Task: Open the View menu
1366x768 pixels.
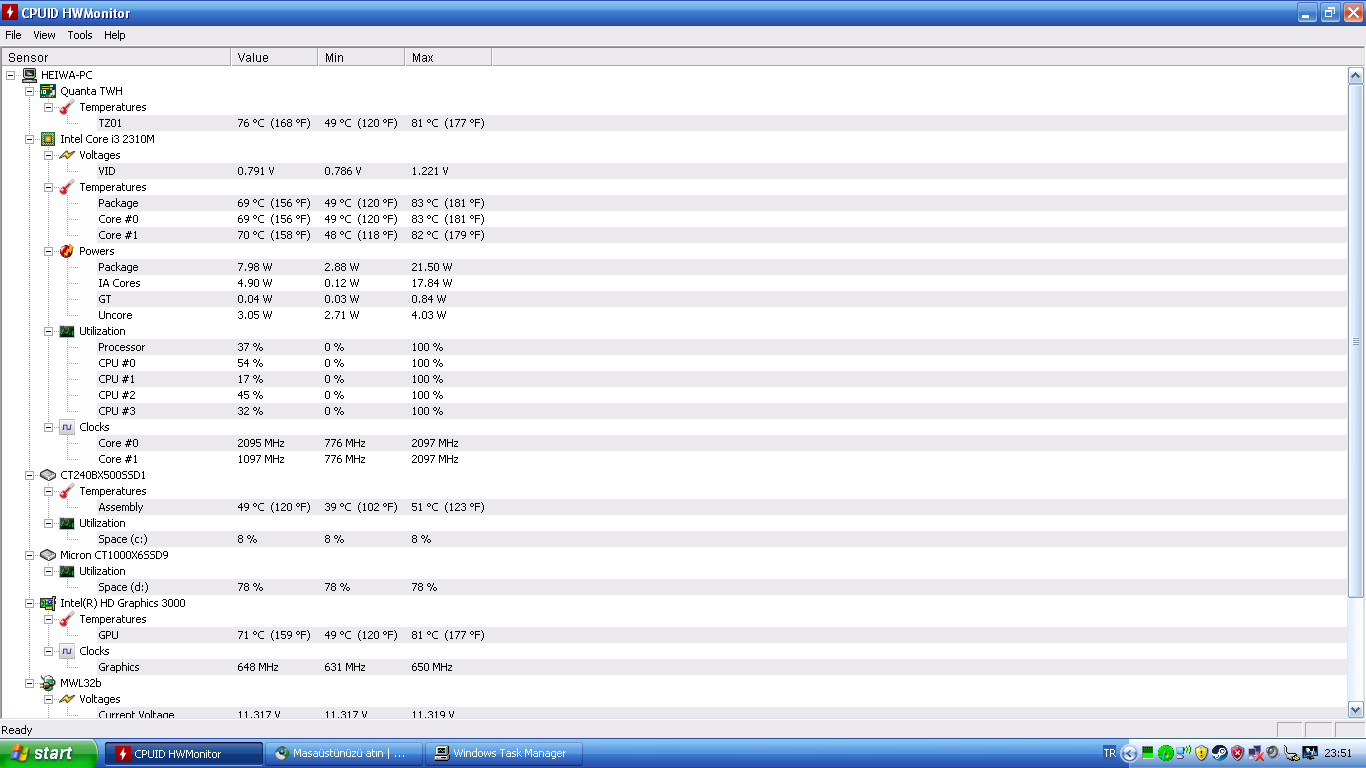Action: point(45,35)
